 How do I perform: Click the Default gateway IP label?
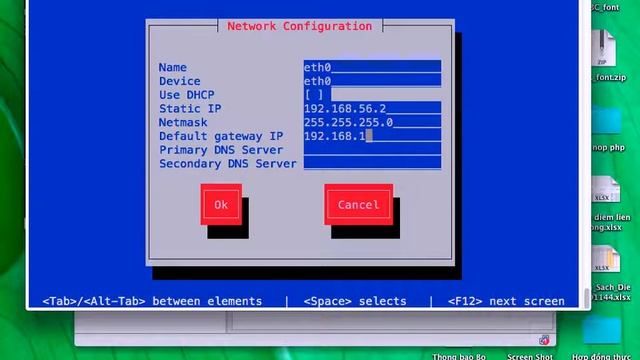(x=221, y=136)
